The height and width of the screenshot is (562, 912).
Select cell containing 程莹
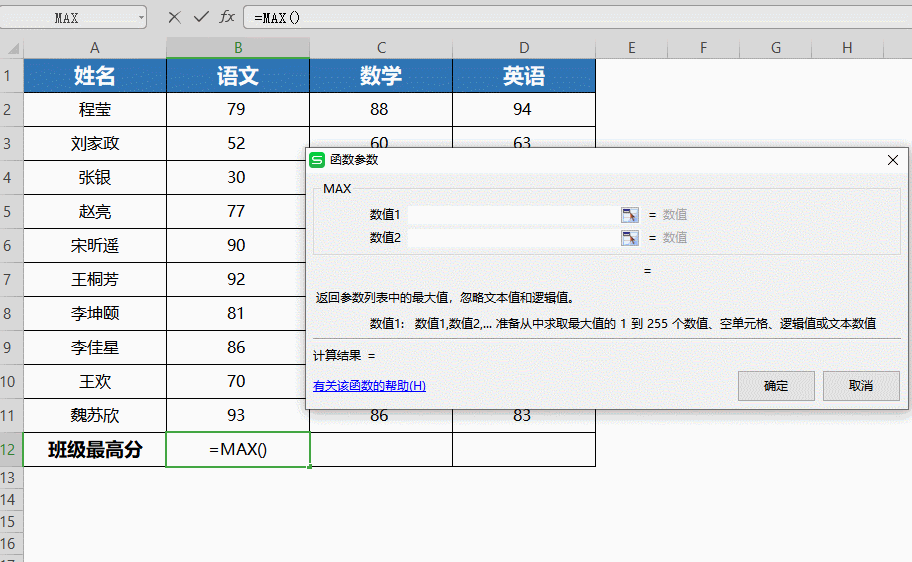pyautogui.click(x=95, y=109)
